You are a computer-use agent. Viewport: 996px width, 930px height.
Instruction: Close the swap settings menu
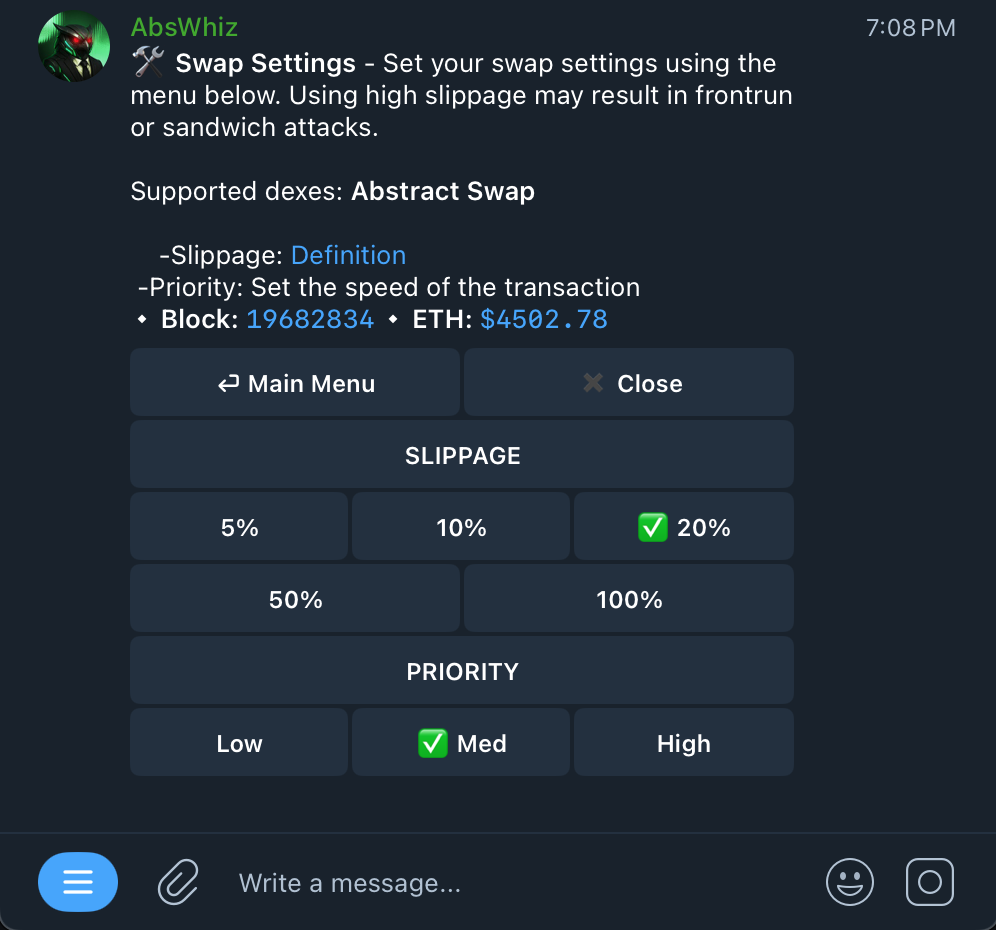pyautogui.click(x=629, y=383)
